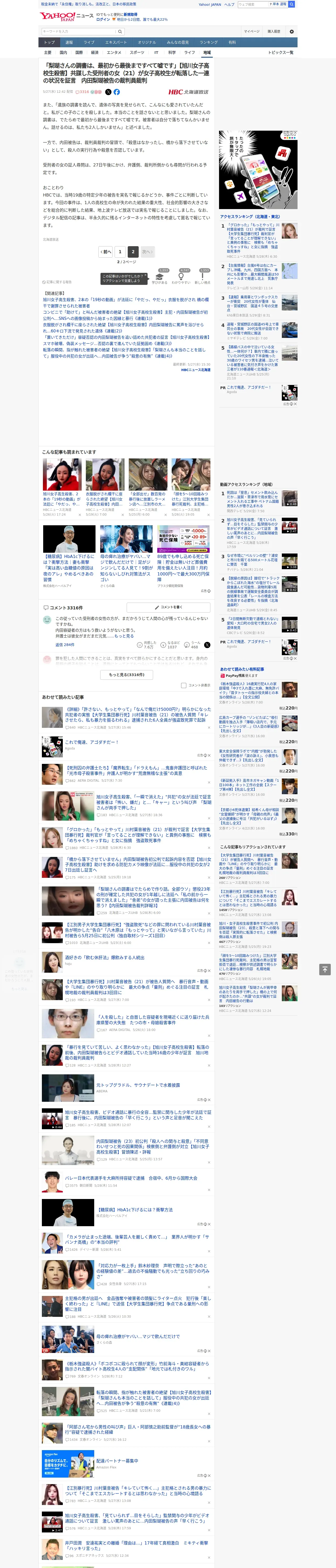This screenshot has height=1568, width=336.
Task: Expand replies 返信 284件
Action: 65,645
